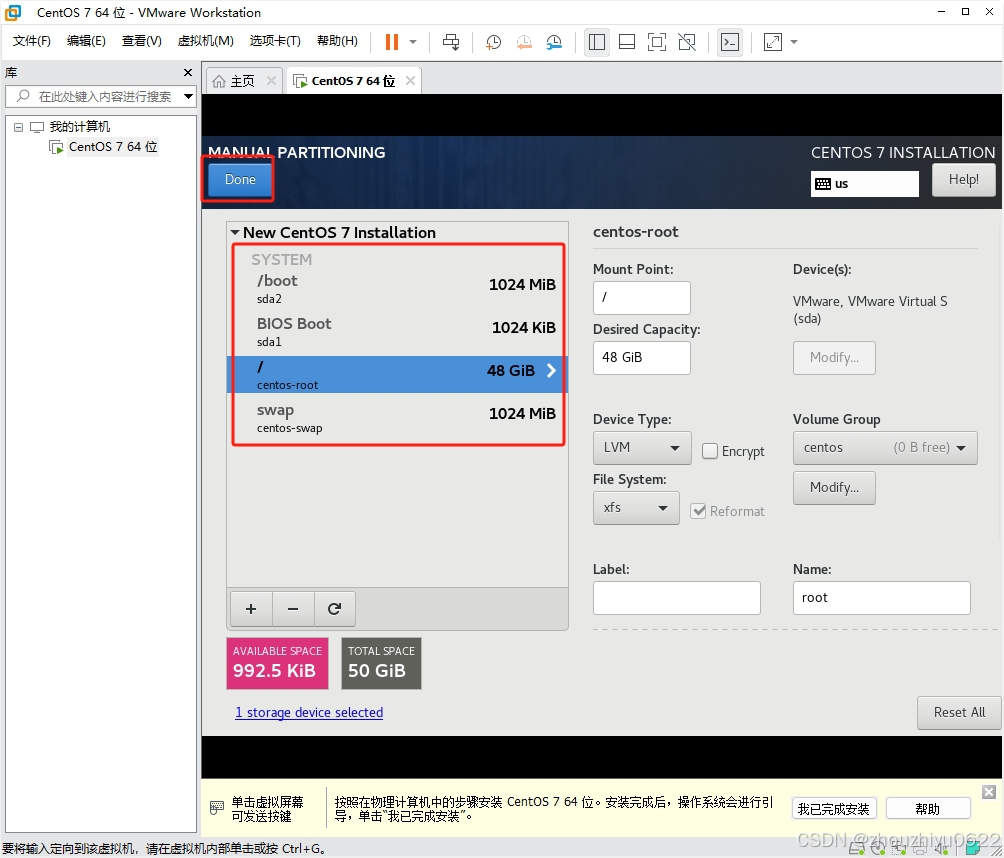Viewport: 1004px width, 858px height.
Task: Open the stretch display dropdown arrow
Action: point(794,42)
